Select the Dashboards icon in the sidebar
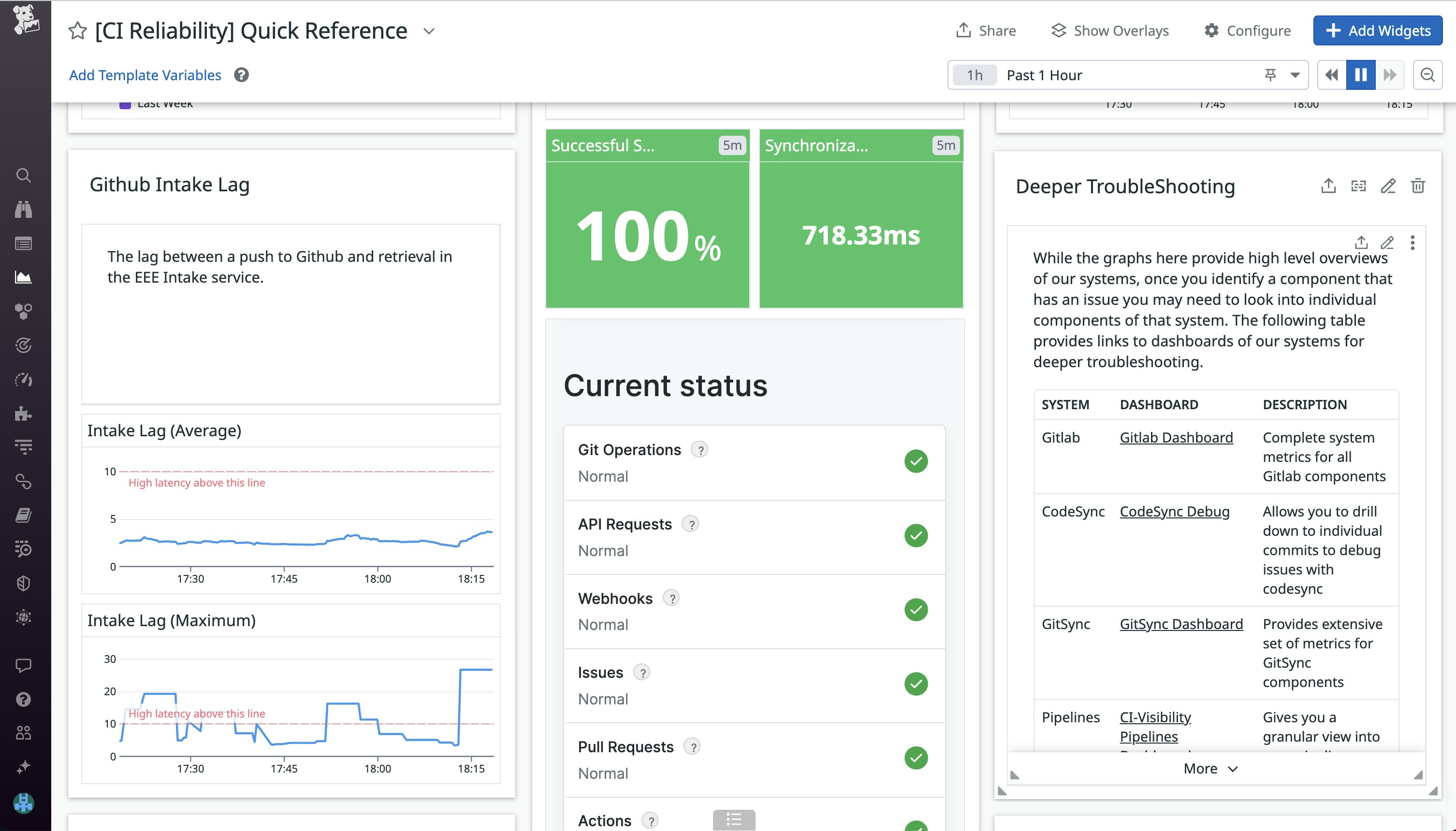 coord(23,277)
